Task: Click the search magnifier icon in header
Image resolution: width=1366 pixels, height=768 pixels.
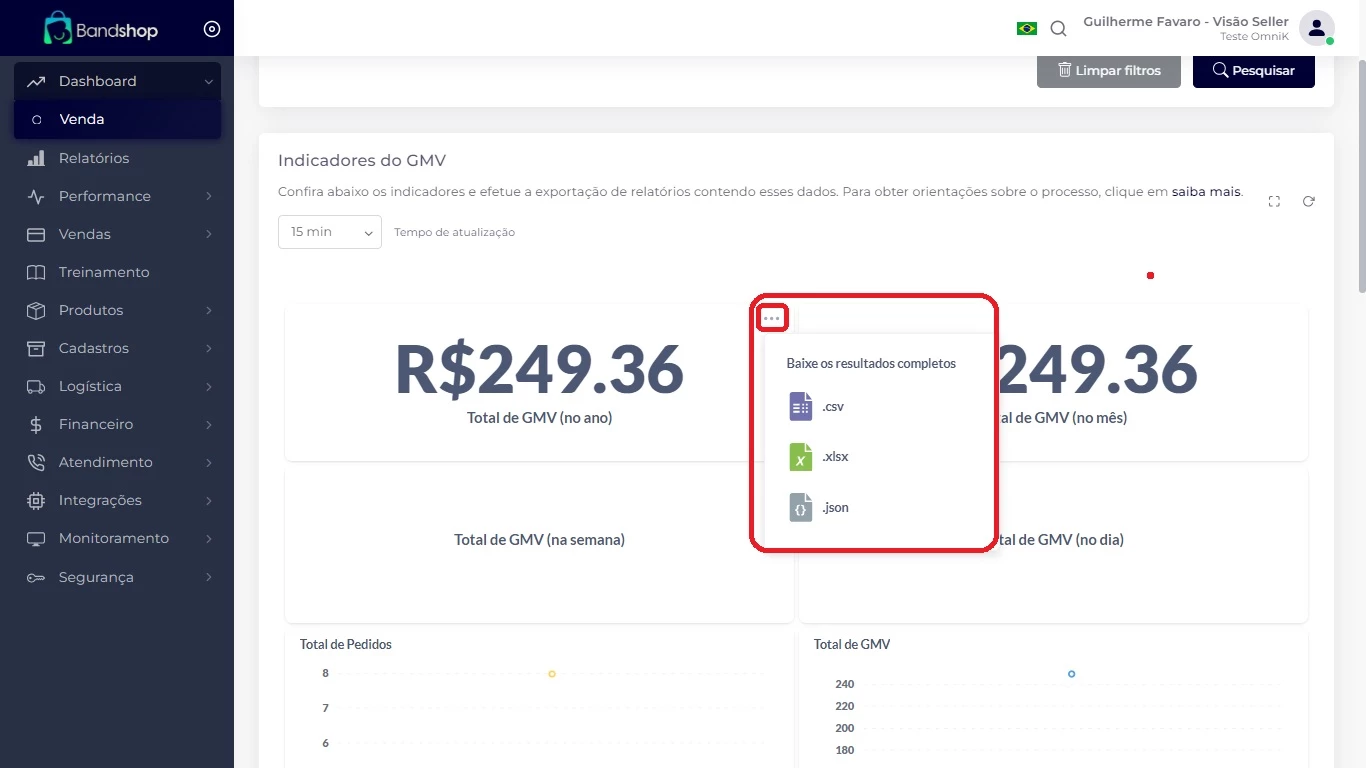Action: click(x=1058, y=29)
